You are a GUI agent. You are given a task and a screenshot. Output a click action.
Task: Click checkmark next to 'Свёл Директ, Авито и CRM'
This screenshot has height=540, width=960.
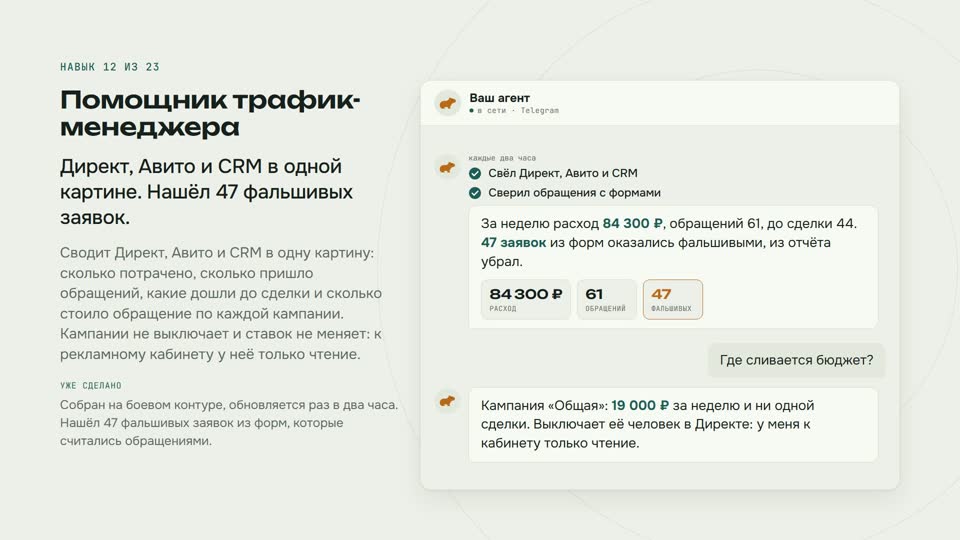474,173
